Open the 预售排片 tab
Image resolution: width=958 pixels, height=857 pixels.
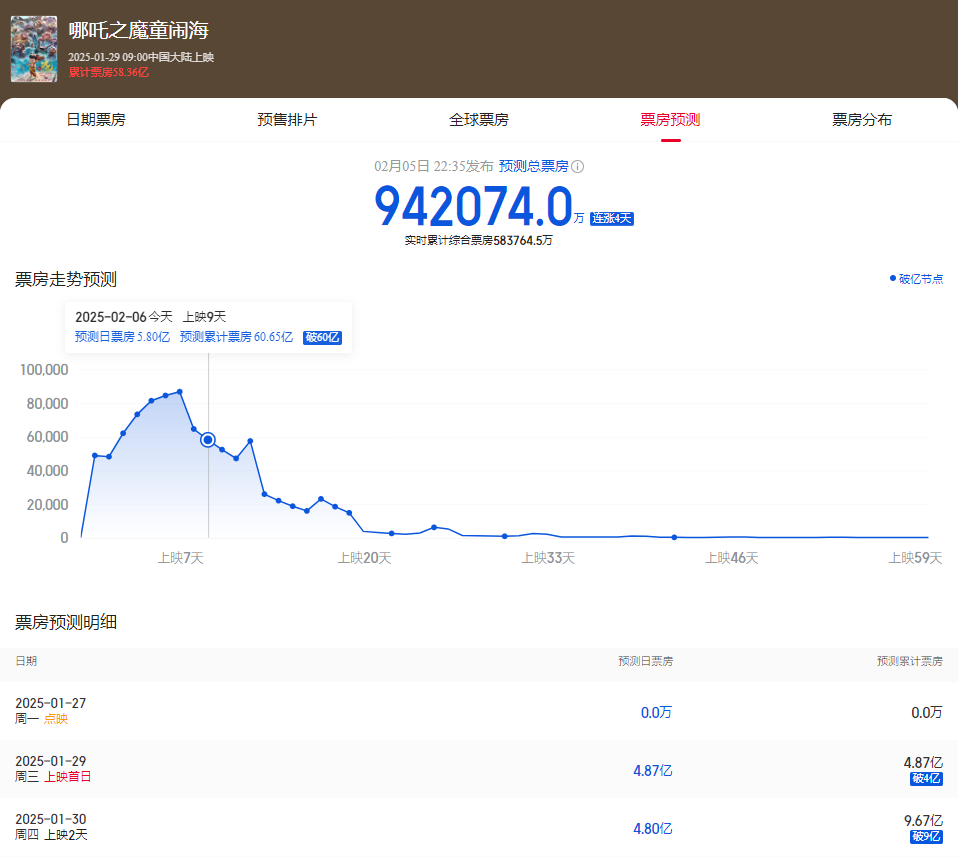pos(287,120)
